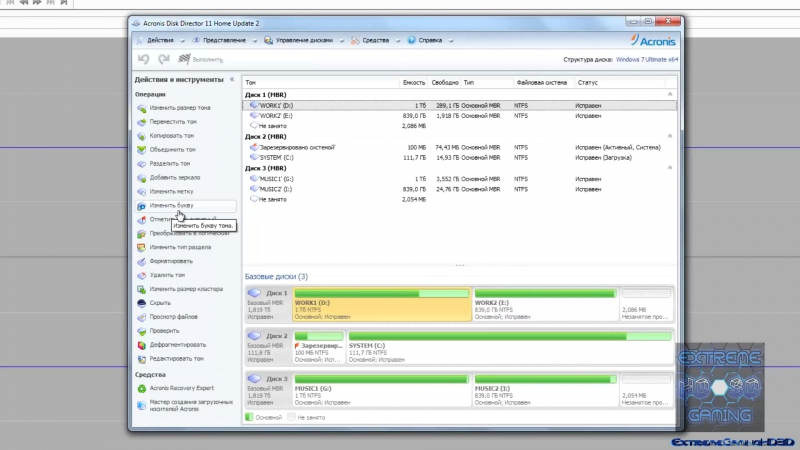Select 'Зарезервировано системой' volume row
Image resolution: width=800 pixels, height=450 pixels.
[x=460, y=147]
